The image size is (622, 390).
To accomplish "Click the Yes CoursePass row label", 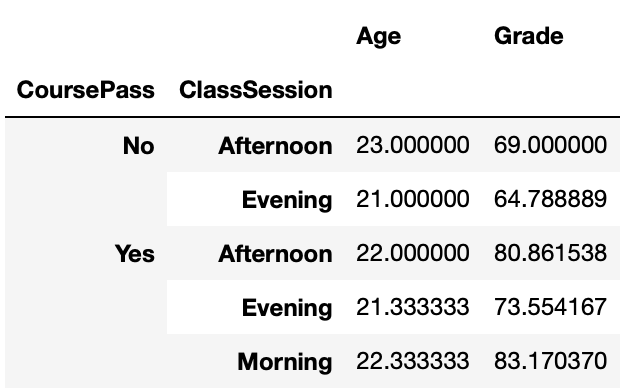I will point(134,254).
